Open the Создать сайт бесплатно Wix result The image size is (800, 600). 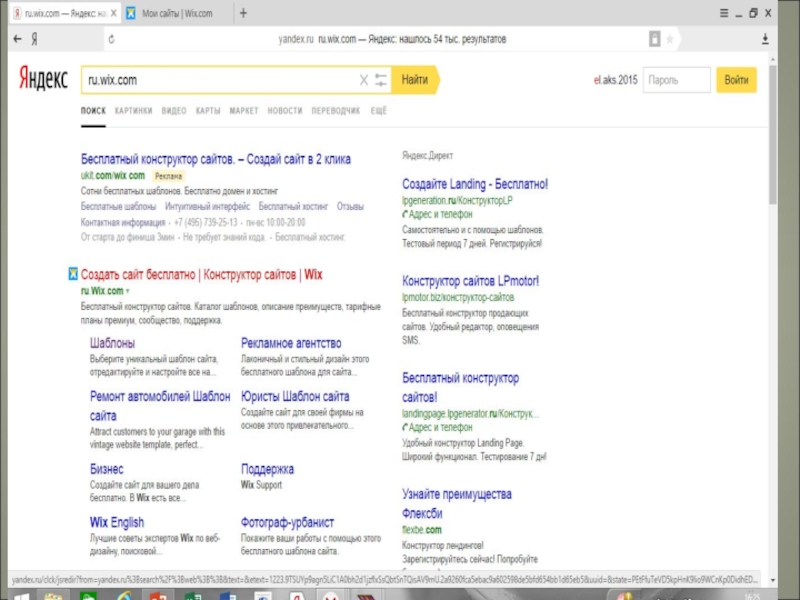(201, 274)
